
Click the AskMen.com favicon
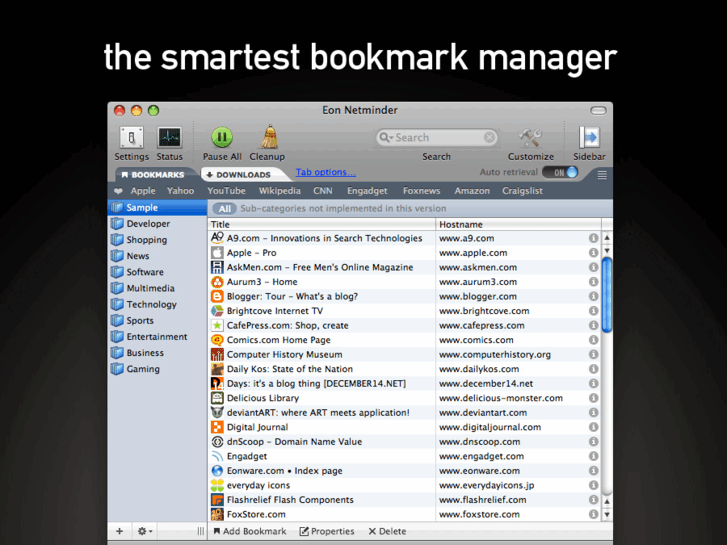pos(217,267)
